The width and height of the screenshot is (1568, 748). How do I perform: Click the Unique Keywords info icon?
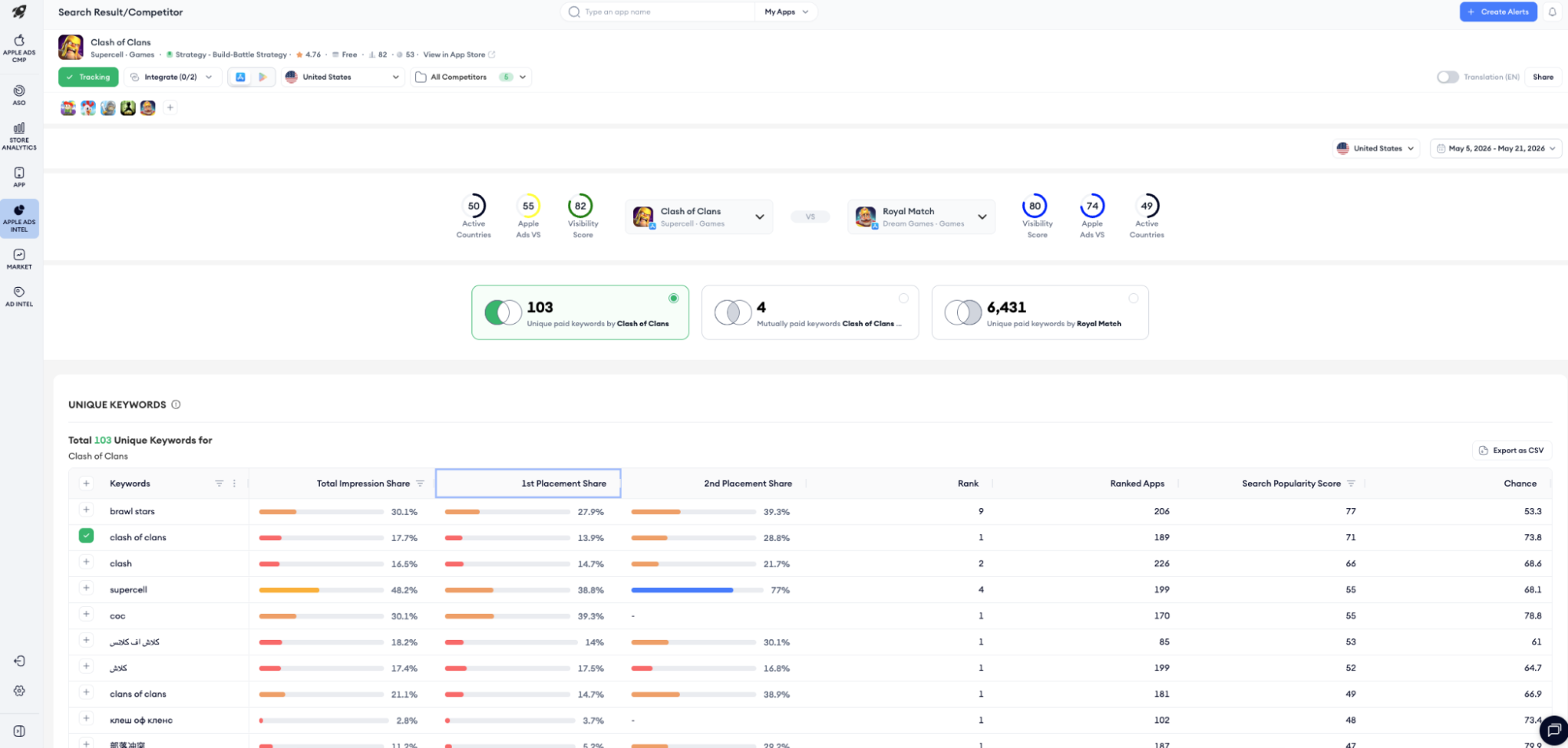pyautogui.click(x=176, y=405)
